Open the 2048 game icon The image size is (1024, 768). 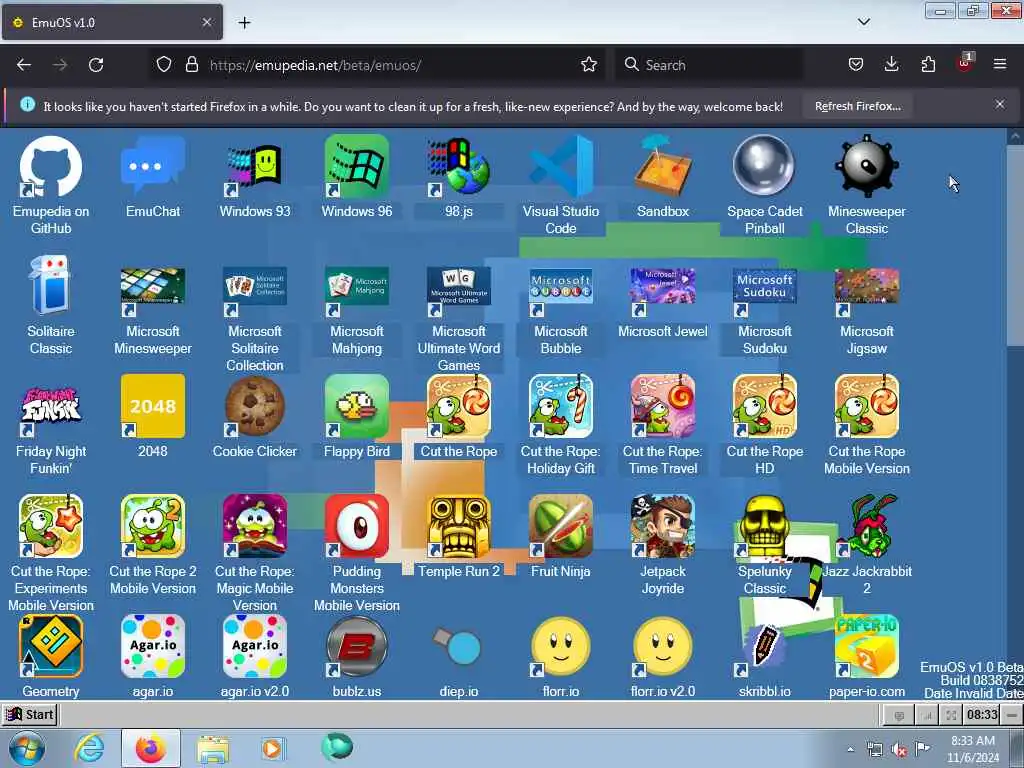pos(153,406)
